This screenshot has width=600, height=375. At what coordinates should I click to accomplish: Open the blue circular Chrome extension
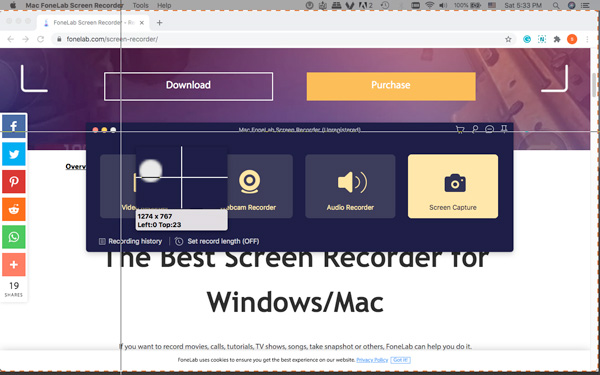coord(527,39)
